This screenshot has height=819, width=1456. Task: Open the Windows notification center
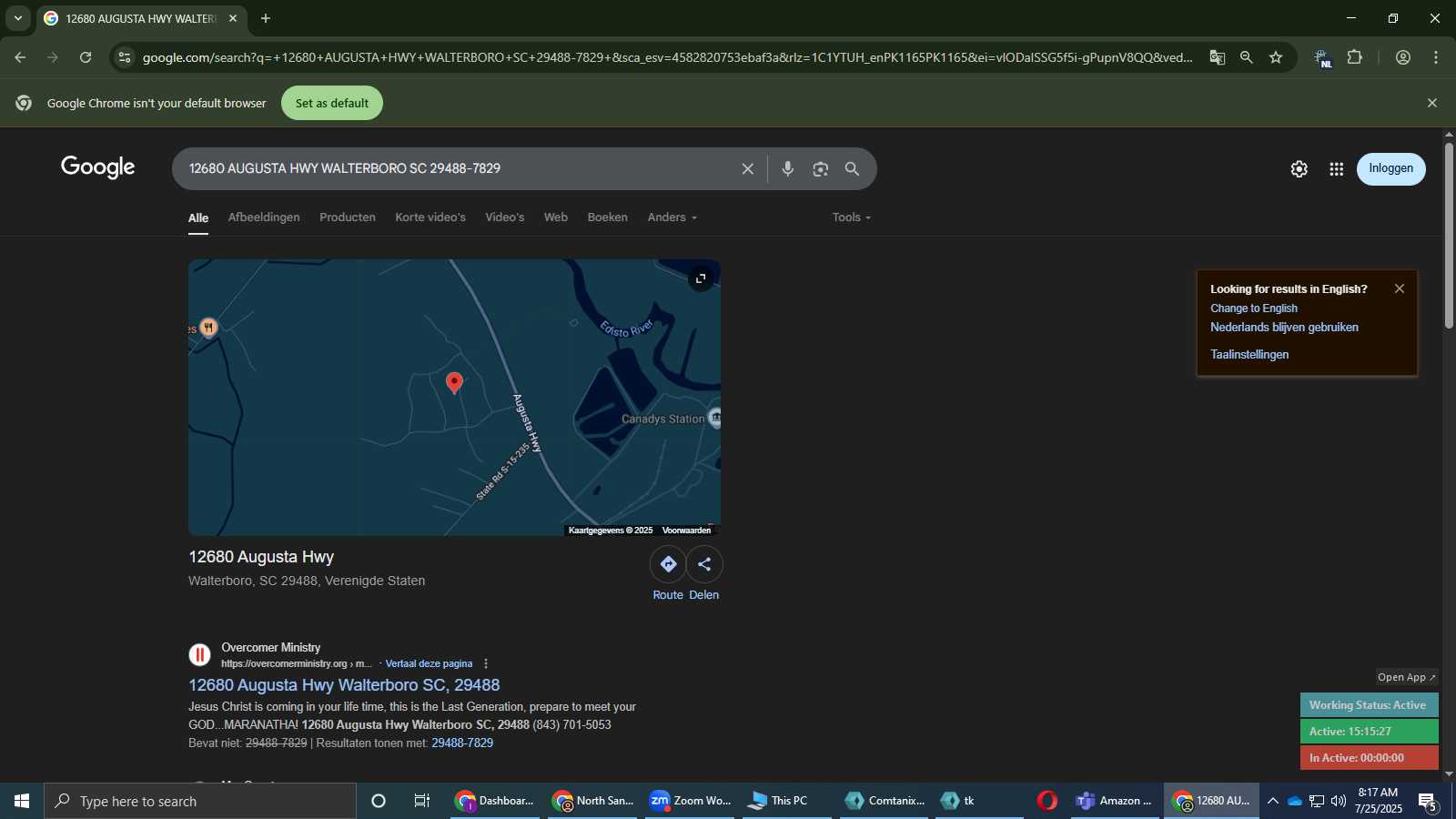point(1427,802)
